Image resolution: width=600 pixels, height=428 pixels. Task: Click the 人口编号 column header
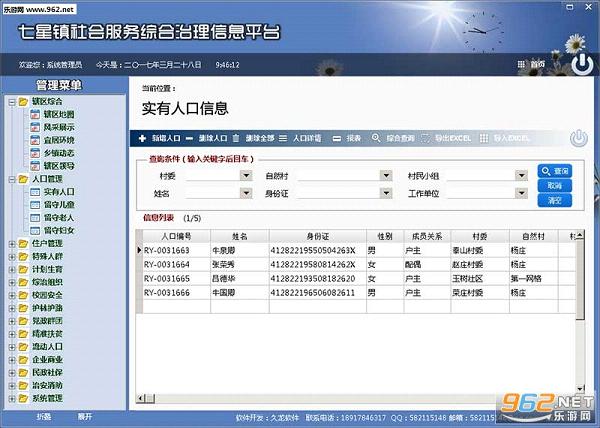point(176,236)
